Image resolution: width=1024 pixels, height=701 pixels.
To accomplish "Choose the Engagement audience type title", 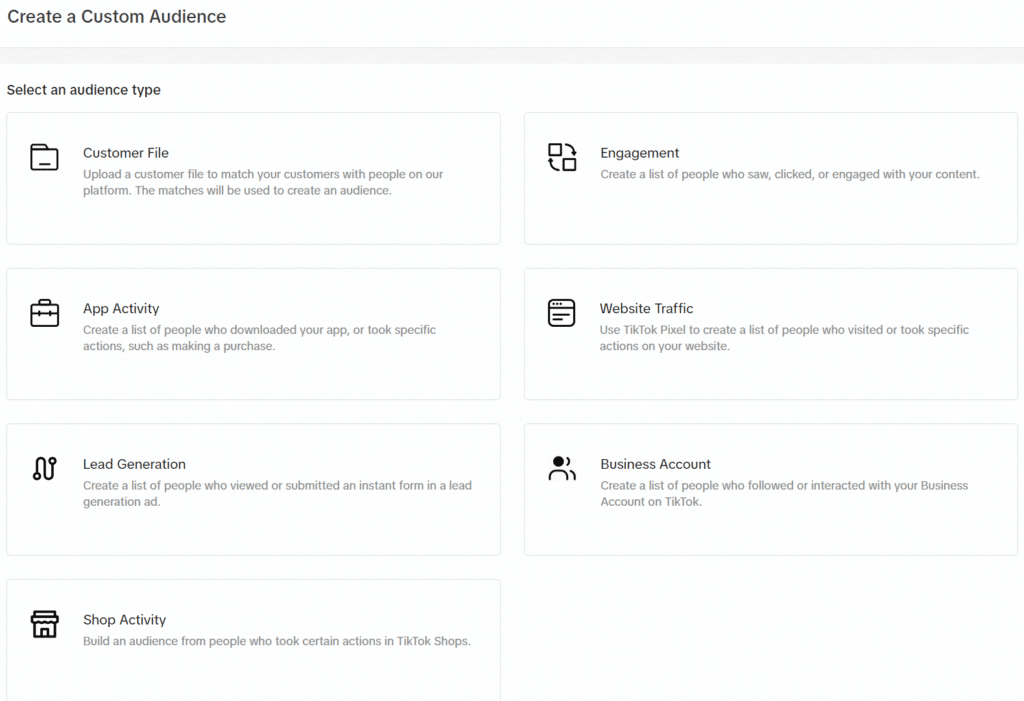I will pyautogui.click(x=639, y=153).
